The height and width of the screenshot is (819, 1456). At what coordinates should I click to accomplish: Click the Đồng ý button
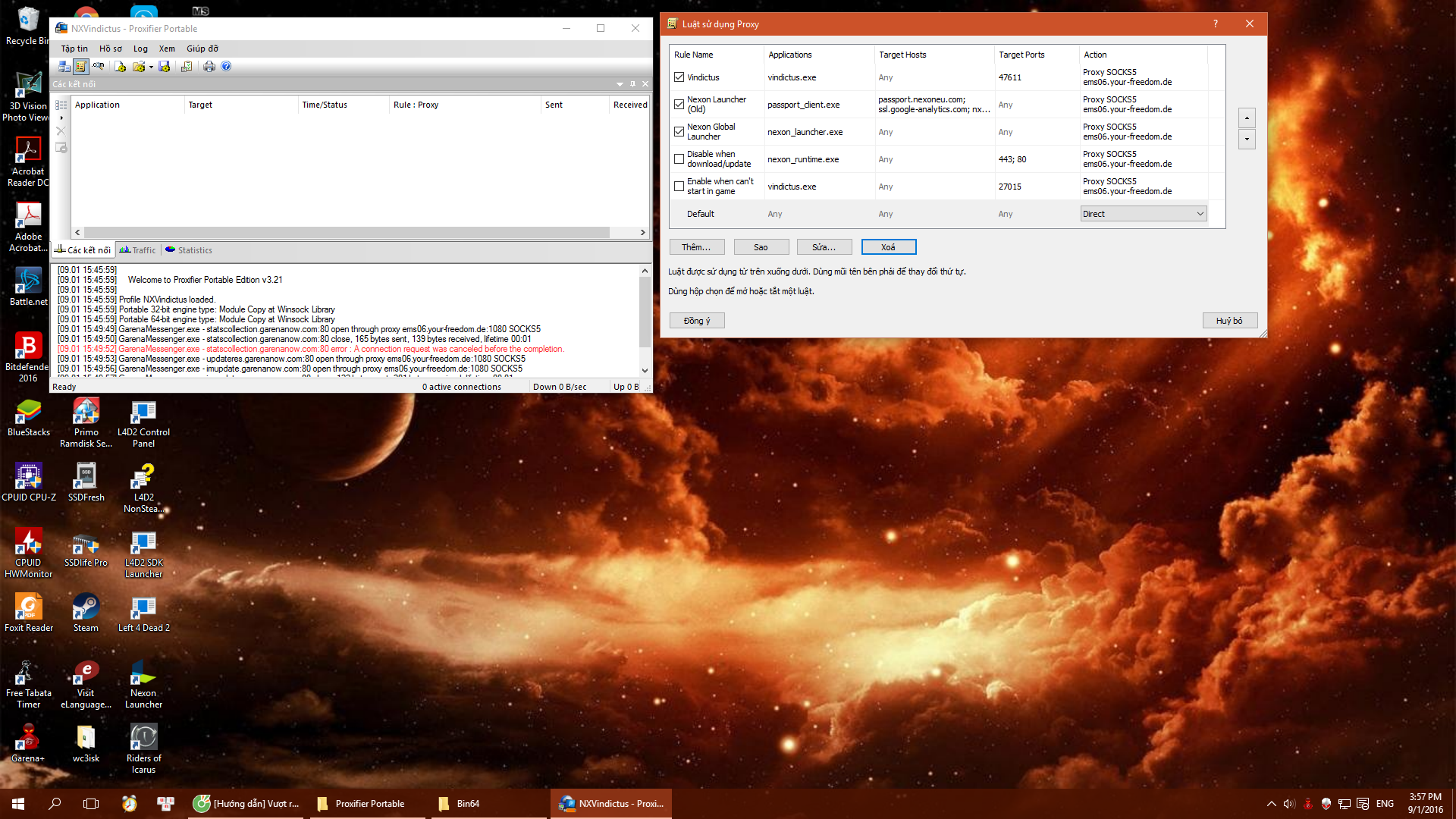(696, 321)
